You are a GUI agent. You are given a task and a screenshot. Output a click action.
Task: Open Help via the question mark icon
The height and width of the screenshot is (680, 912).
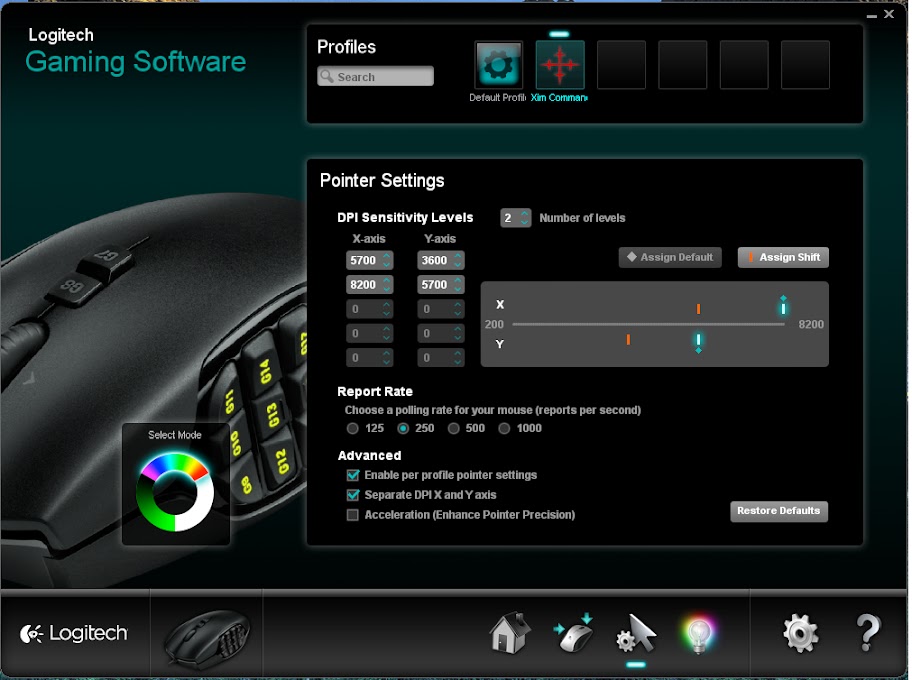(x=866, y=633)
